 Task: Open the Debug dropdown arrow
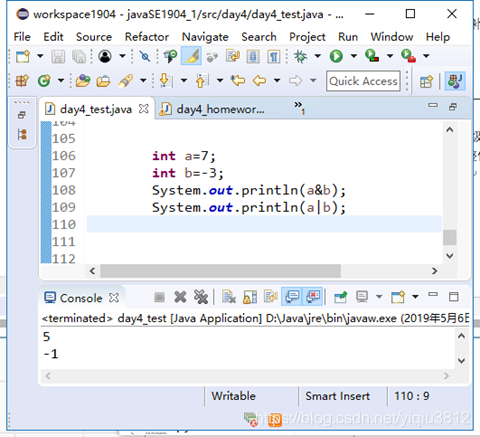[x=318, y=56]
